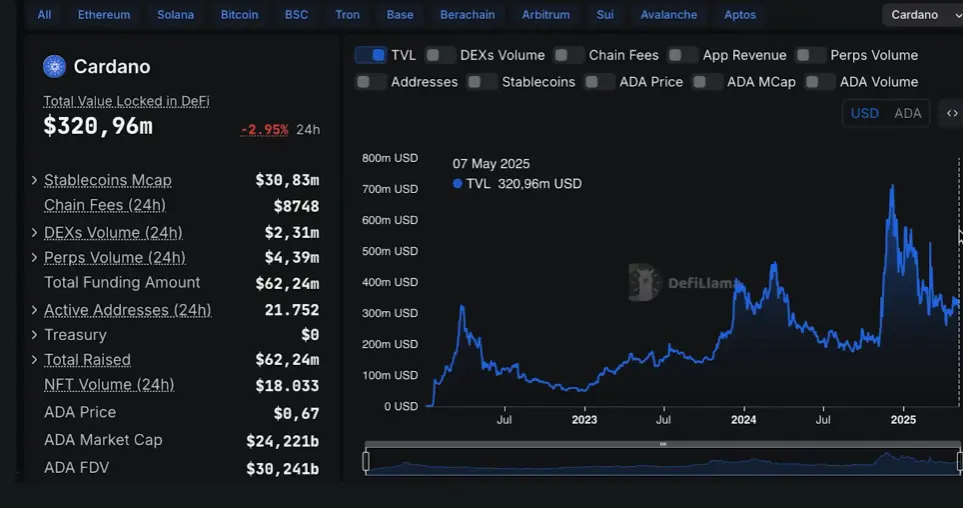
Task: Switch on the ADA MCap toggle
Action: tap(707, 82)
